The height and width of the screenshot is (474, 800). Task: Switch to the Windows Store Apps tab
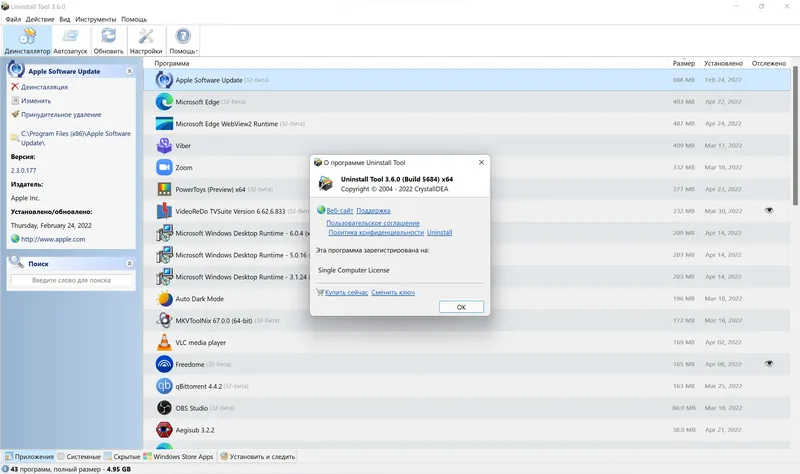tap(179, 457)
